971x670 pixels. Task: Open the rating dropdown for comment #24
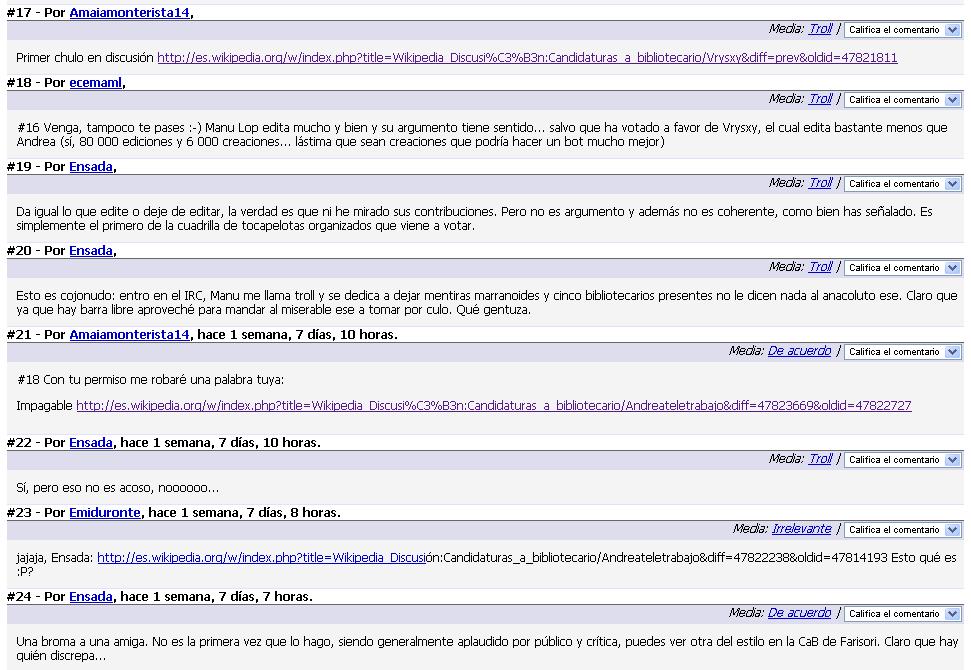coord(903,614)
